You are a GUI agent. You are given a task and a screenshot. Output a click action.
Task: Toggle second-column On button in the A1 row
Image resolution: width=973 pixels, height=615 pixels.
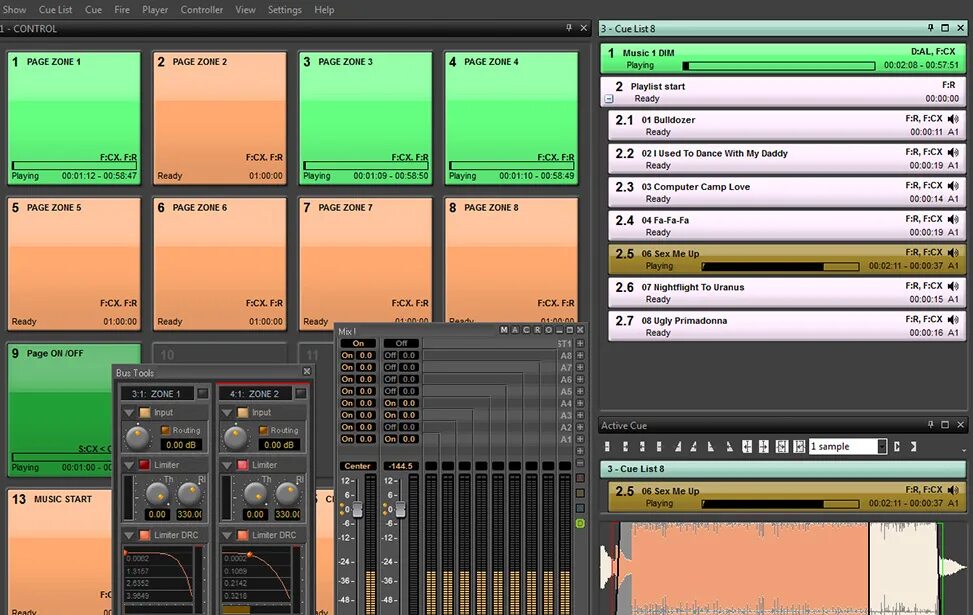[x=390, y=439]
